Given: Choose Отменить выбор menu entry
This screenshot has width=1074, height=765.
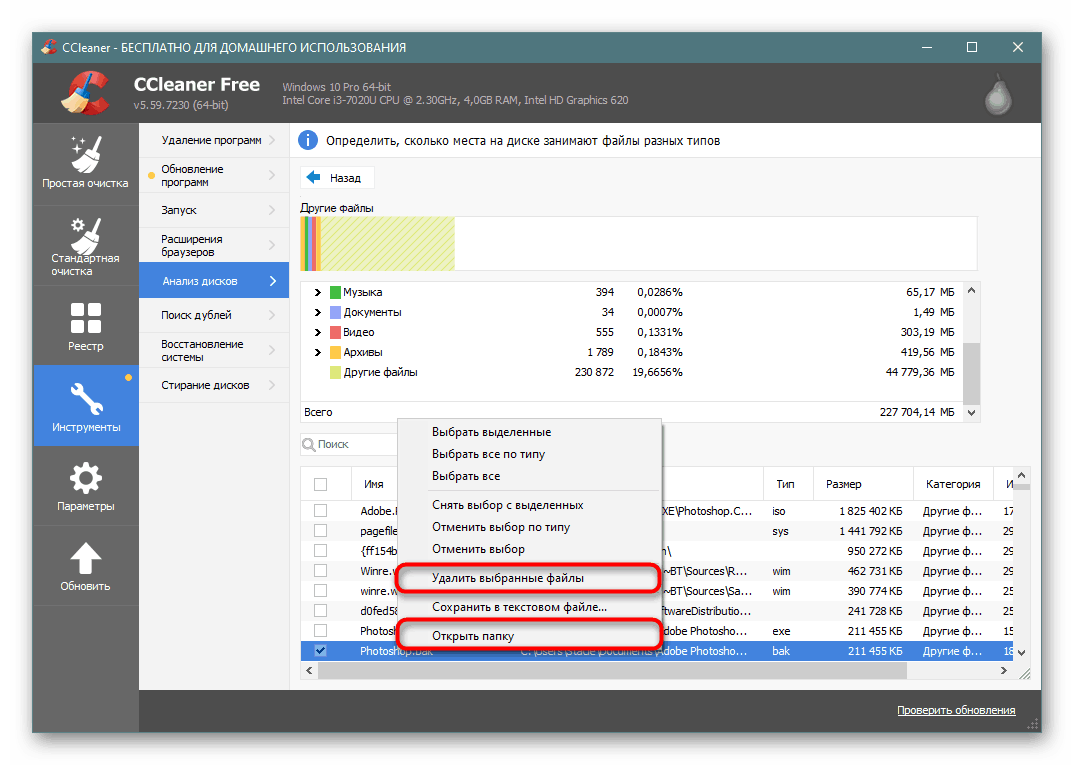Looking at the screenshot, I should point(529,549).
